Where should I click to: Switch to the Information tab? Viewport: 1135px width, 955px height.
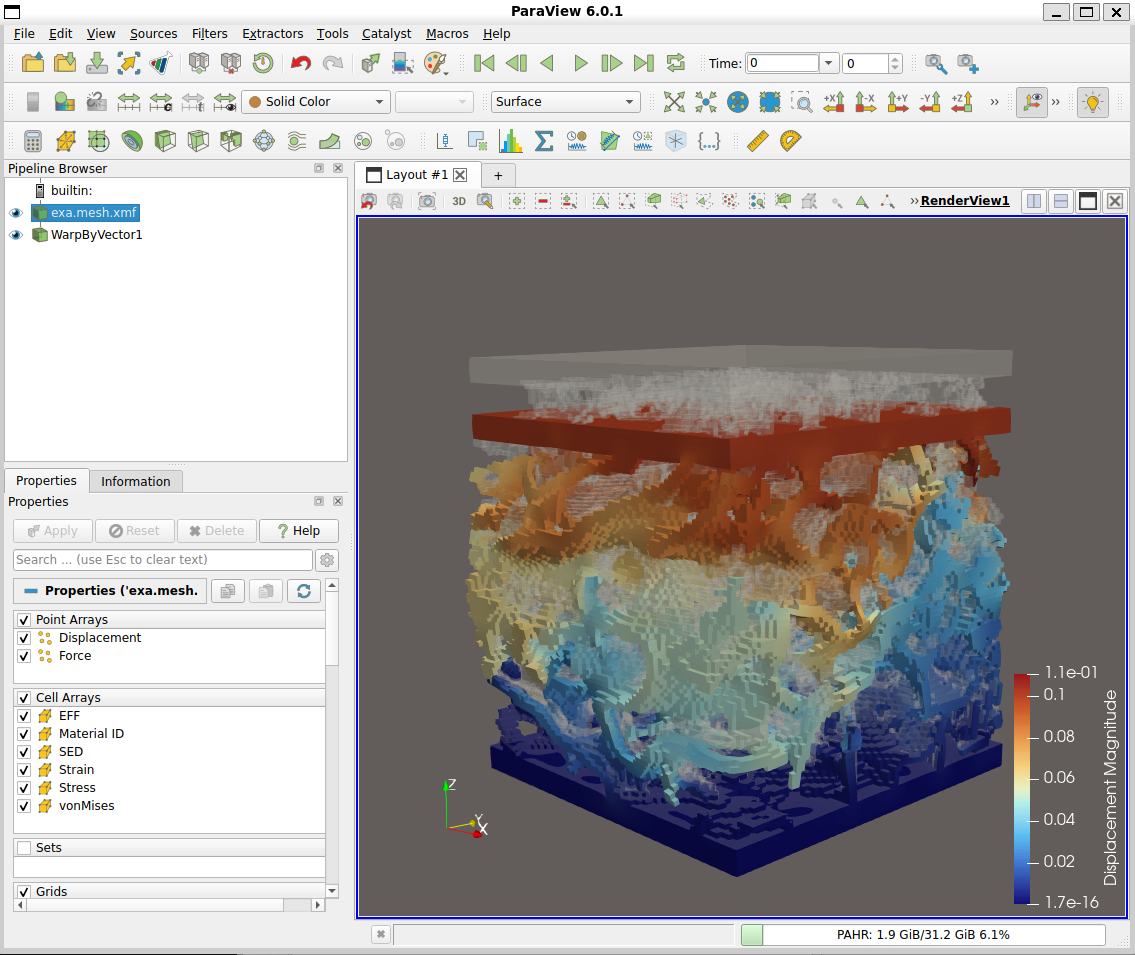(135, 481)
